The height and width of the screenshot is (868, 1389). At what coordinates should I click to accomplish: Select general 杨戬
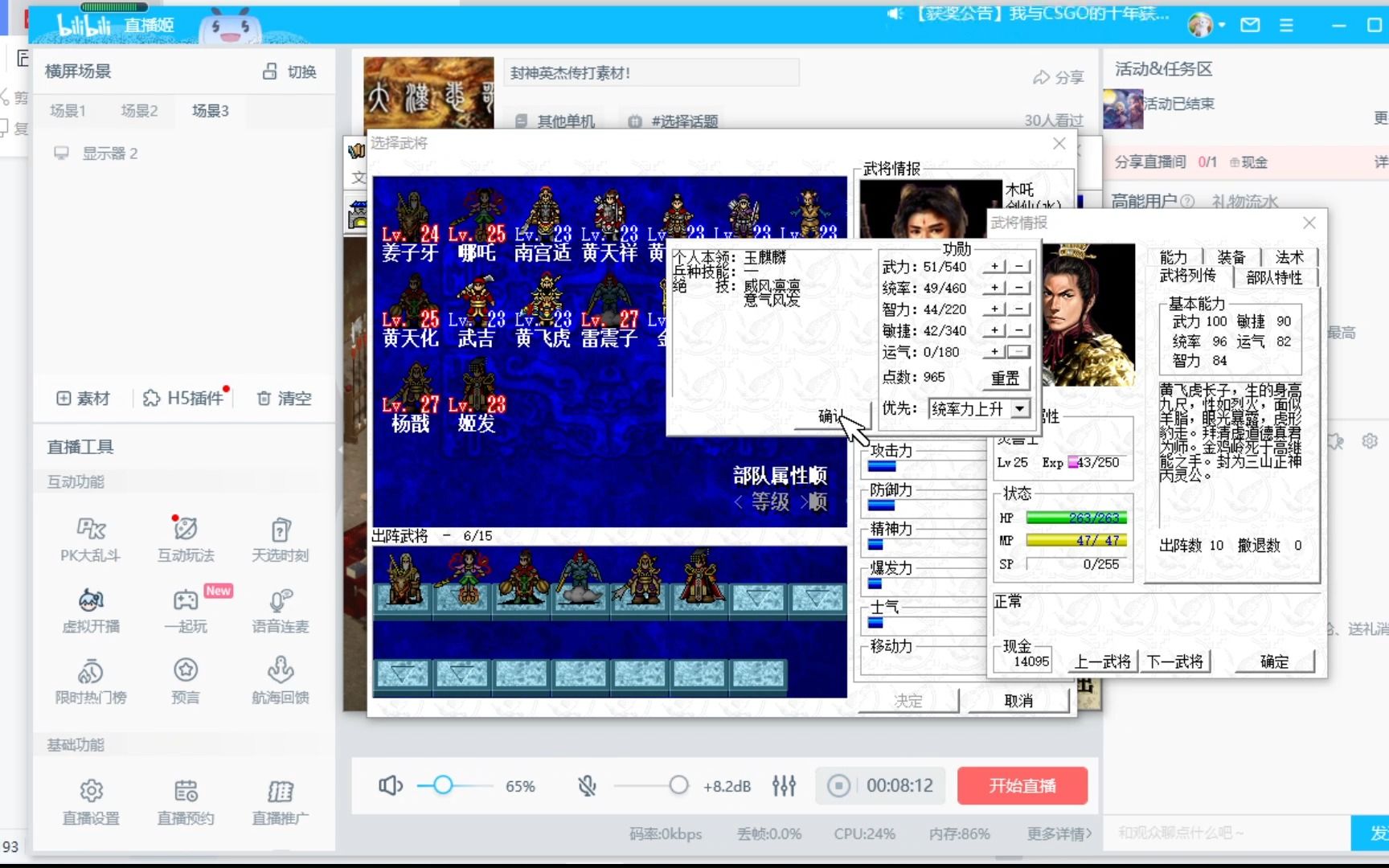pyautogui.click(x=410, y=397)
